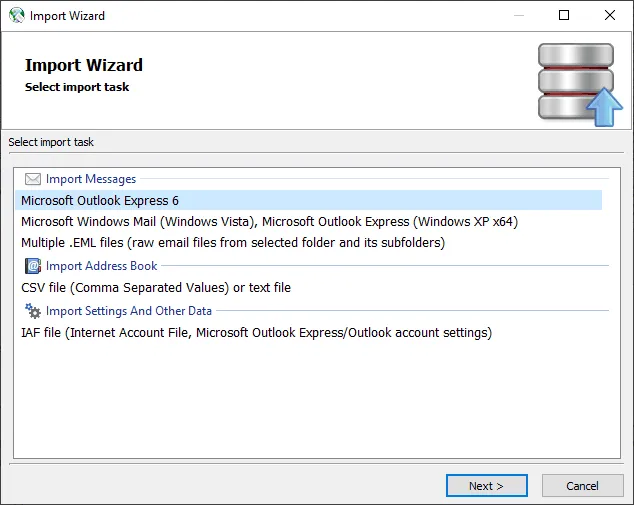Cancel the import wizard

click(x=582, y=486)
